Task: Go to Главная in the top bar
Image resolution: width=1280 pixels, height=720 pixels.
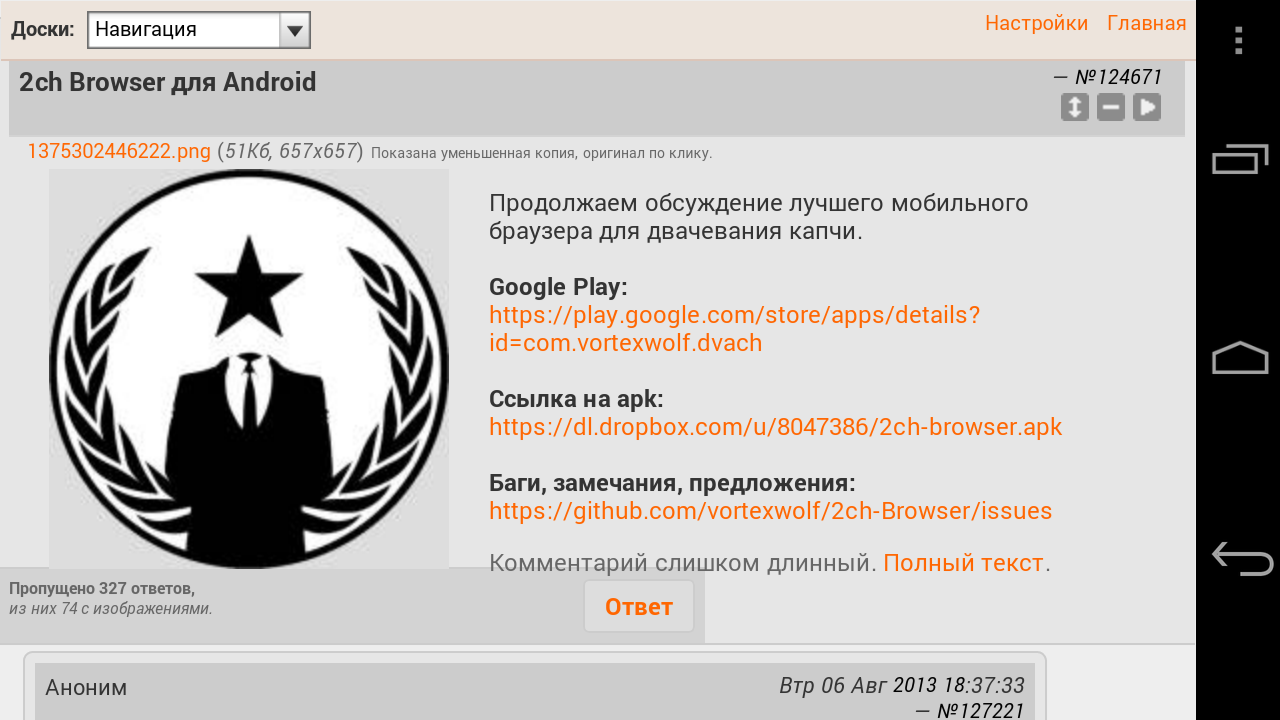Action: (1147, 23)
